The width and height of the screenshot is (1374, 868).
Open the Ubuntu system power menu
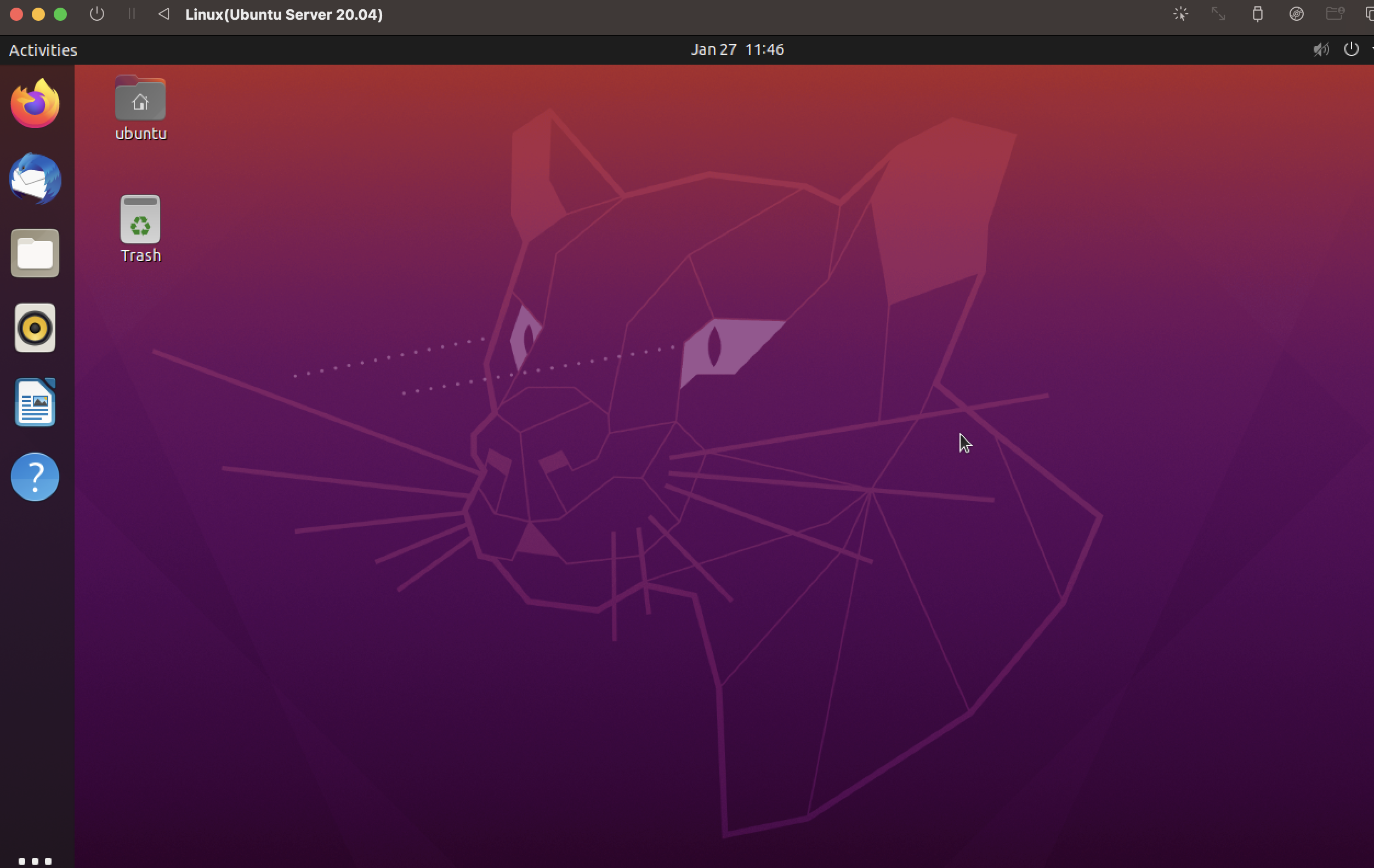click(1350, 50)
